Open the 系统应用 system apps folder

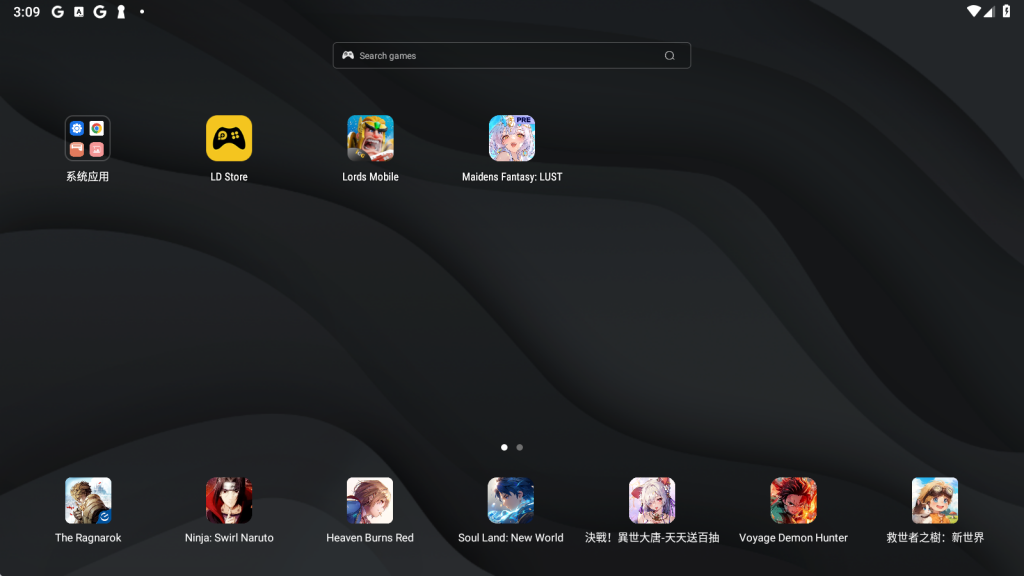point(87,138)
